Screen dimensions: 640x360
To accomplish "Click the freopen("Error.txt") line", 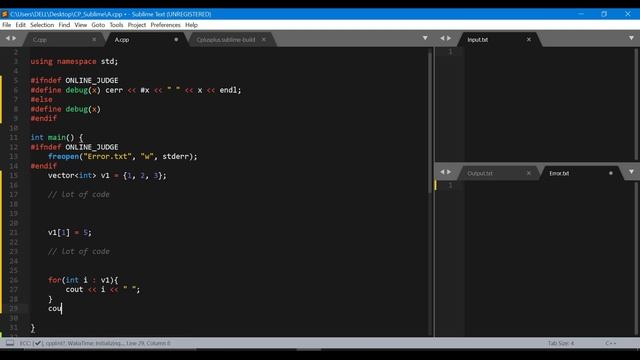I will click(122, 156).
